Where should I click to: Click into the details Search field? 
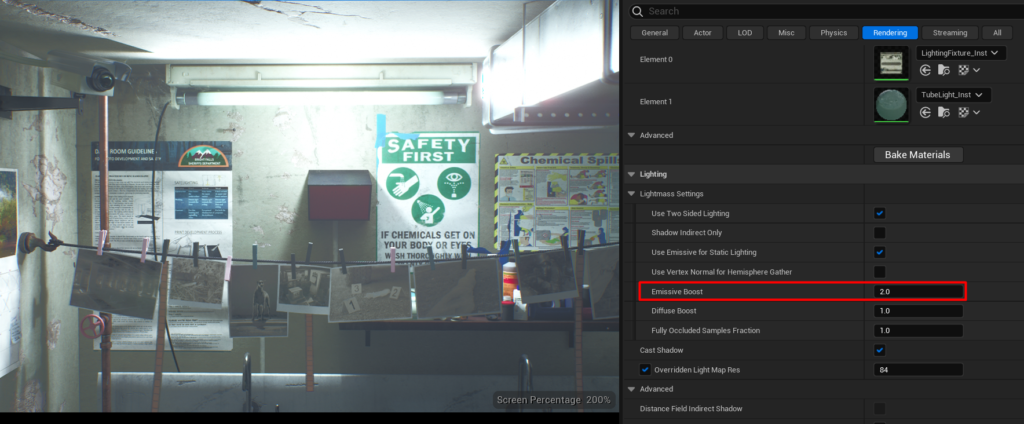(x=825, y=11)
